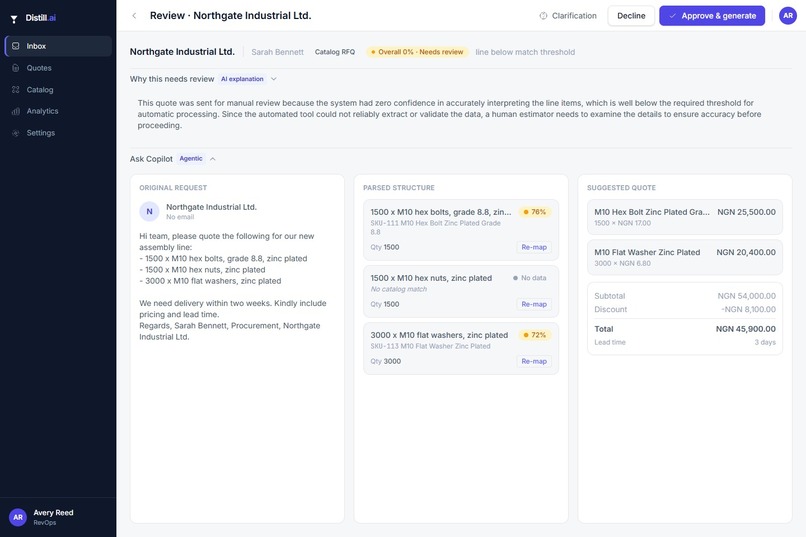The width and height of the screenshot is (806, 537).
Task: Click the Original Request heading
Action: 173,188
